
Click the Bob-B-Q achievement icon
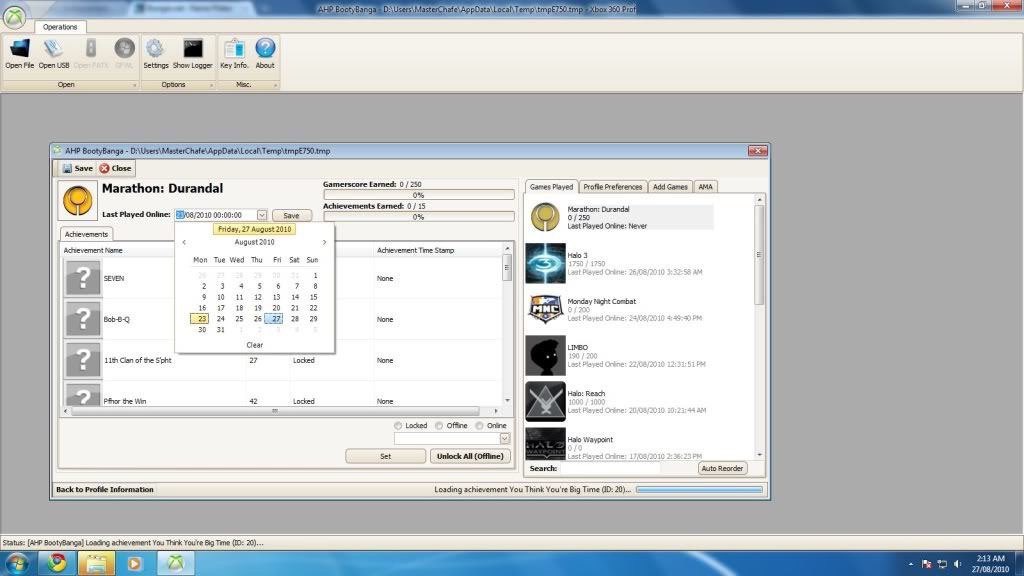[x=83, y=319]
